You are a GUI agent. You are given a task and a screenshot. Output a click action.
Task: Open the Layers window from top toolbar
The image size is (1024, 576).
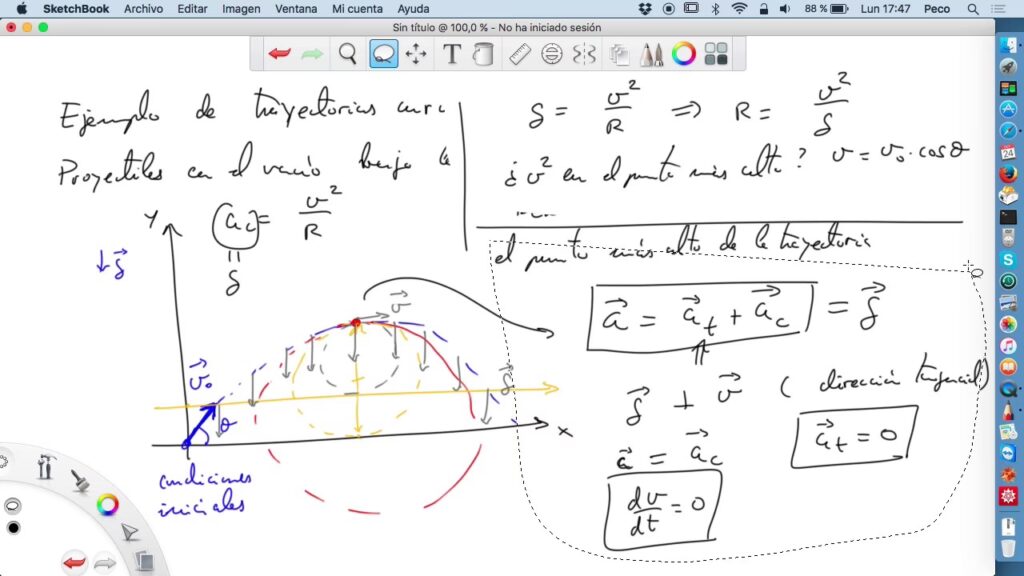619,54
